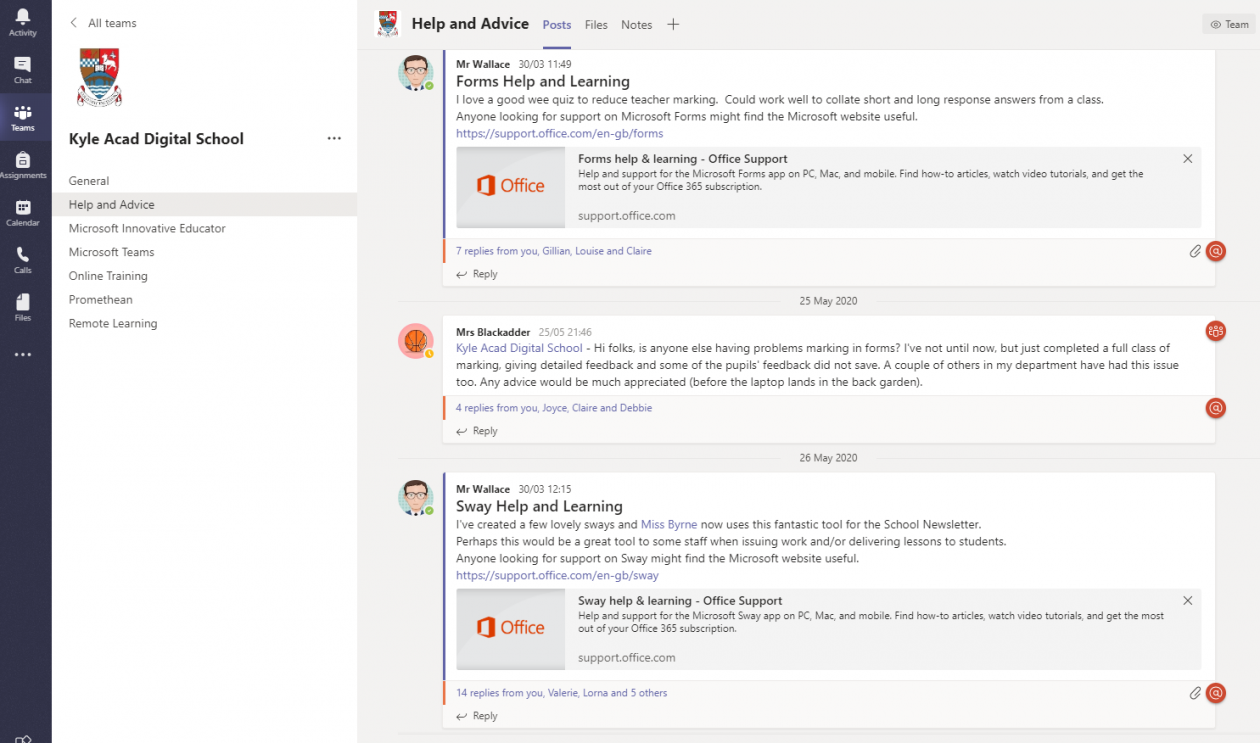Add a new tab with plus icon
The height and width of the screenshot is (743, 1260).
click(x=673, y=25)
